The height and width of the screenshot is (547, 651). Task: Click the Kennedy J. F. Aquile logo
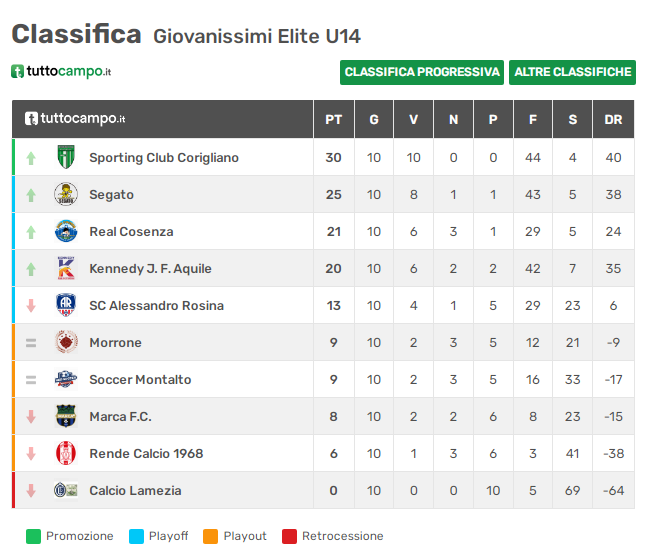(x=66, y=268)
